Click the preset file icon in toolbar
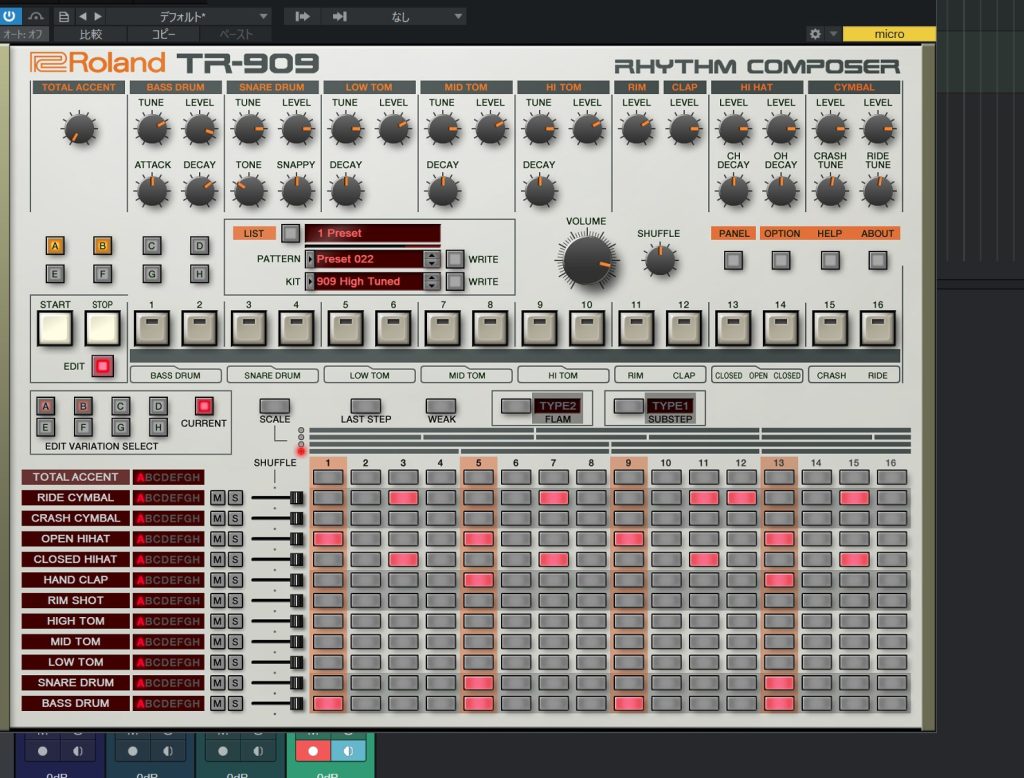The image size is (1024, 778). [64, 16]
